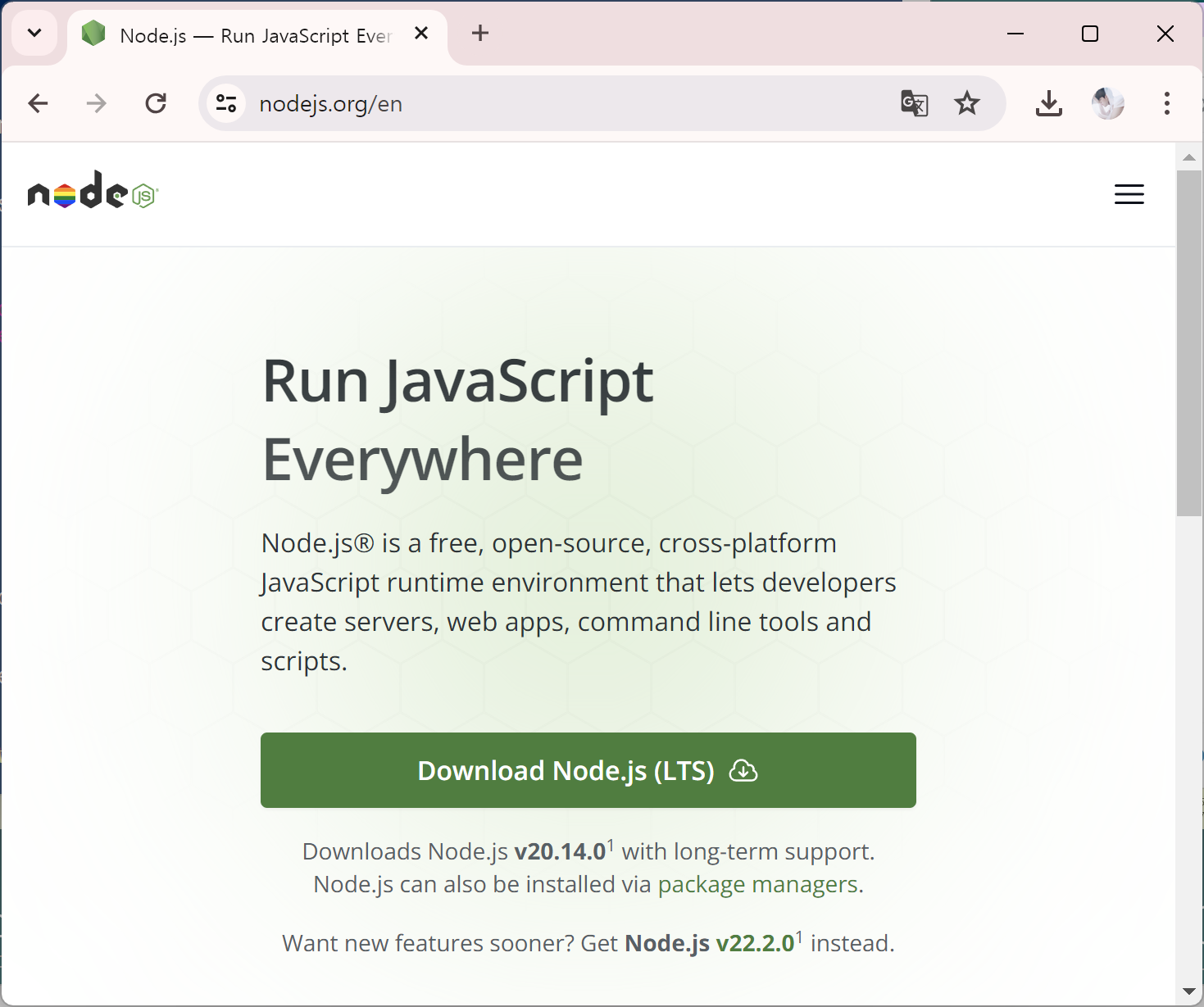Open a new browser tab
Image resolution: width=1204 pixels, height=1007 pixels.
[x=480, y=34]
